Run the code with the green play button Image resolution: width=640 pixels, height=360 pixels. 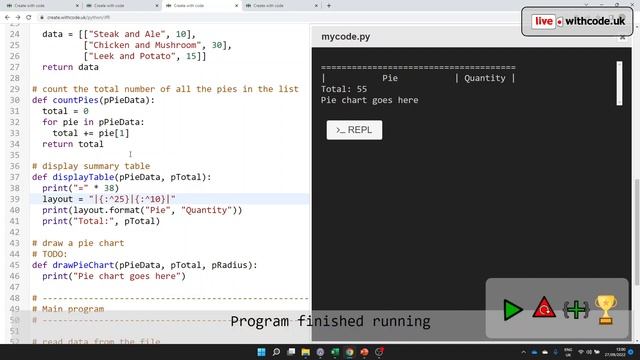(x=513, y=310)
